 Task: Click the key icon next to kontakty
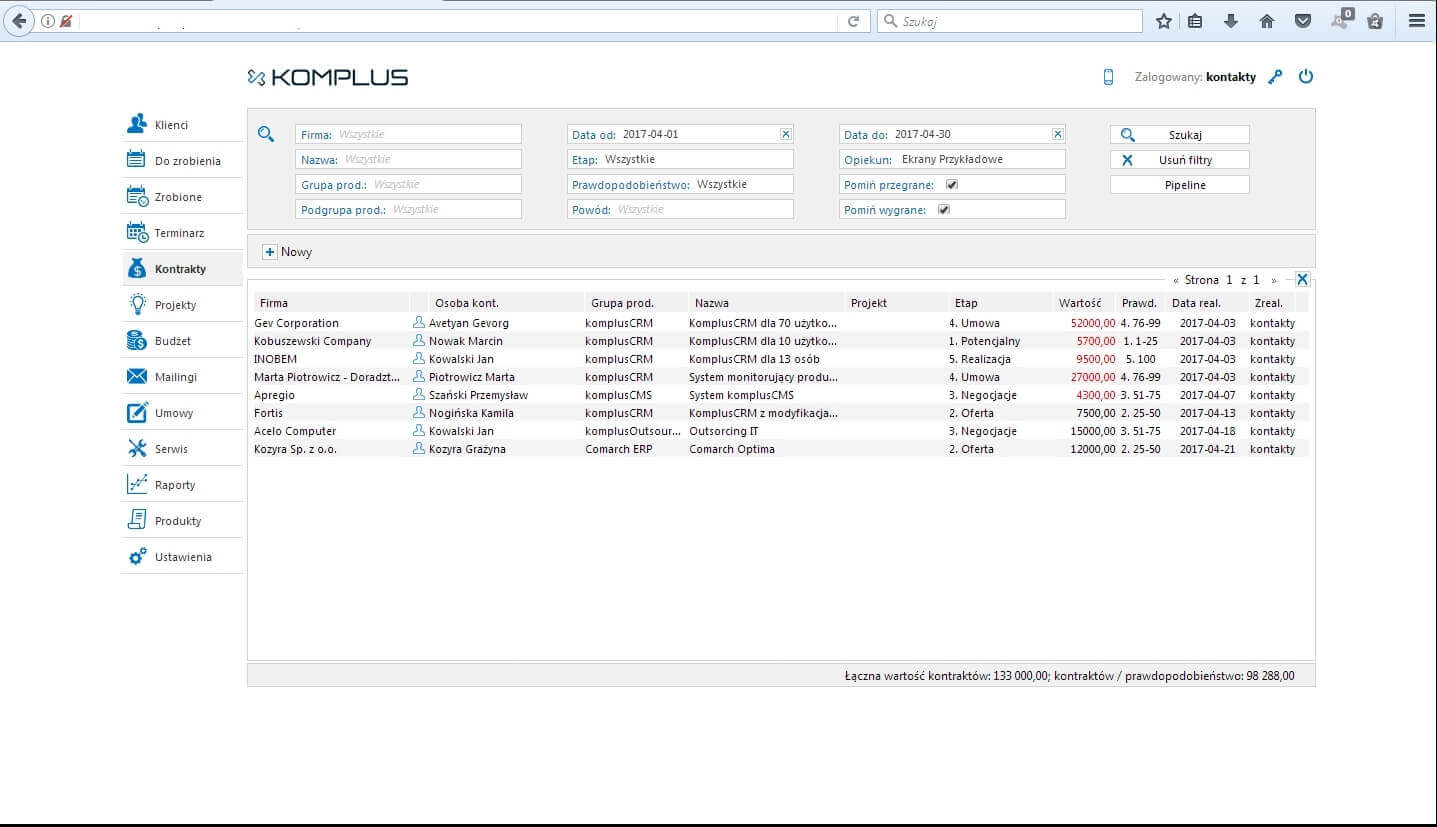coord(1275,77)
